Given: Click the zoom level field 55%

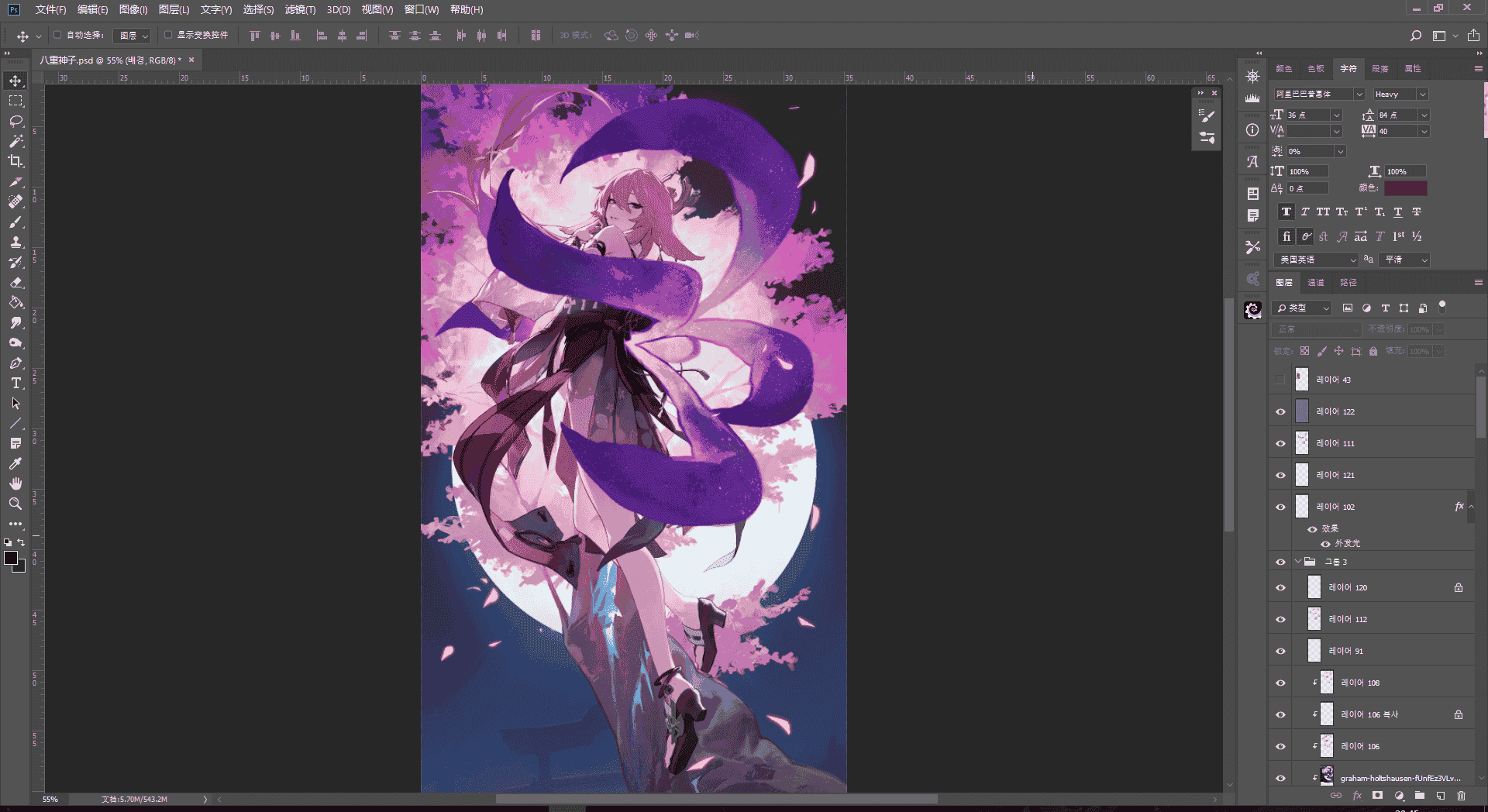Looking at the screenshot, I should tap(50, 799).
